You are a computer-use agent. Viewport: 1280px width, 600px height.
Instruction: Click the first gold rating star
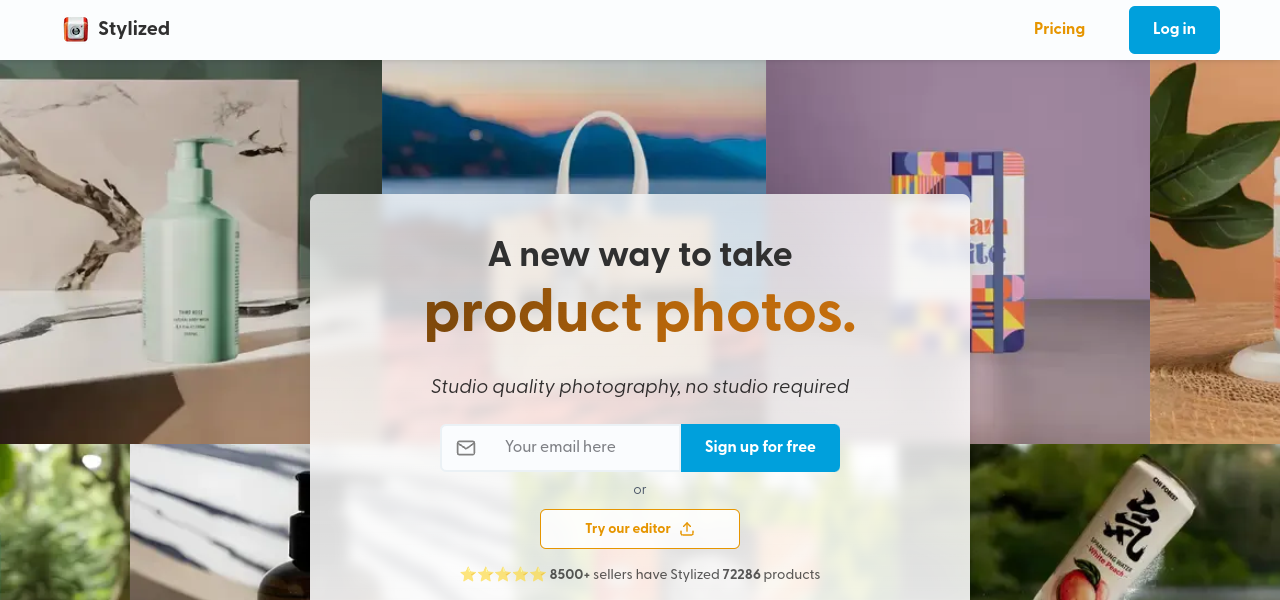point(468,575)
